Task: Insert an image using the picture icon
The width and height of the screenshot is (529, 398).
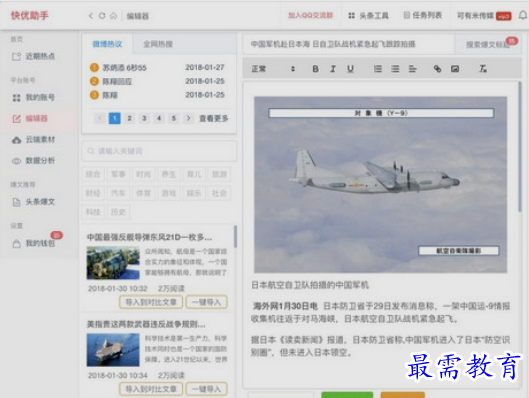Action: point(455,69)
